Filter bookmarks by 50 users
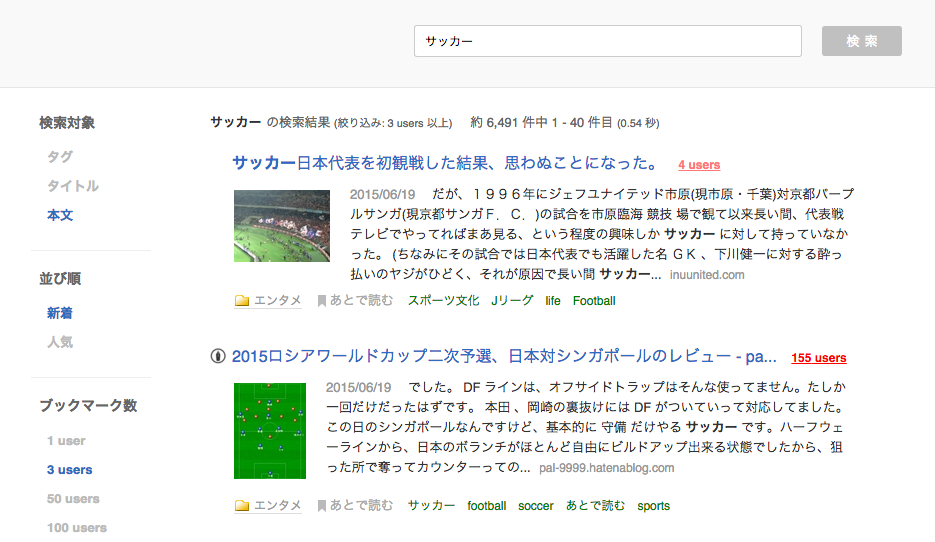Image resolution: width=935 pixels, height=542 pixels. (x=73, y=498)
